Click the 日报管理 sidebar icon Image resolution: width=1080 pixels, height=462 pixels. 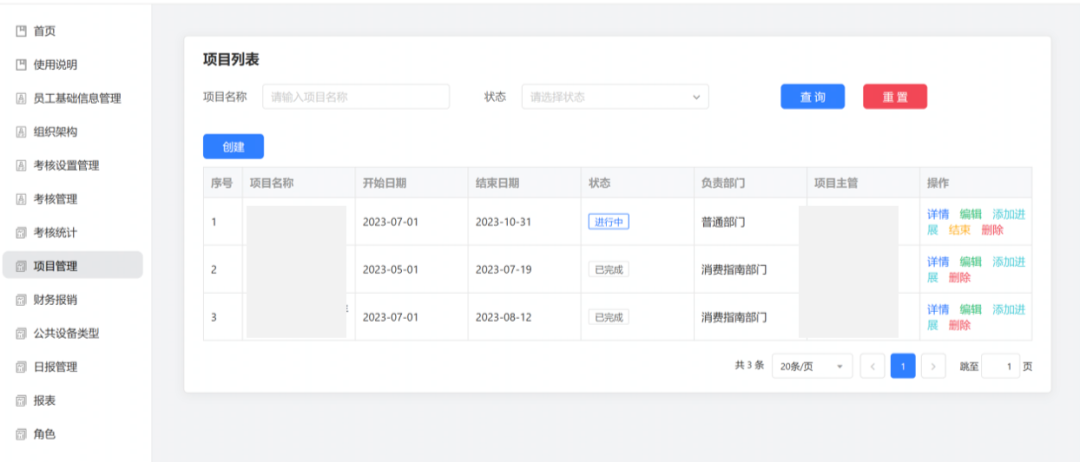coord(21,367)
